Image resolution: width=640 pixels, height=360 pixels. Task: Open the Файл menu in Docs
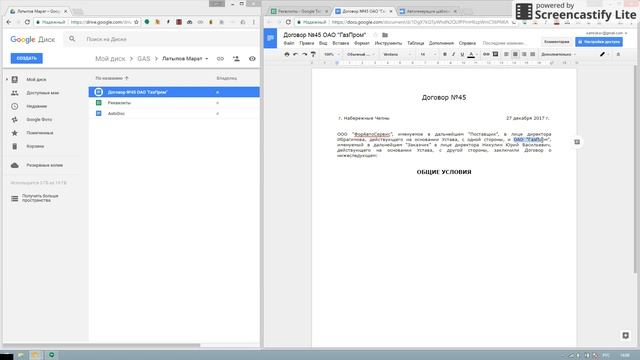(289, 43)
